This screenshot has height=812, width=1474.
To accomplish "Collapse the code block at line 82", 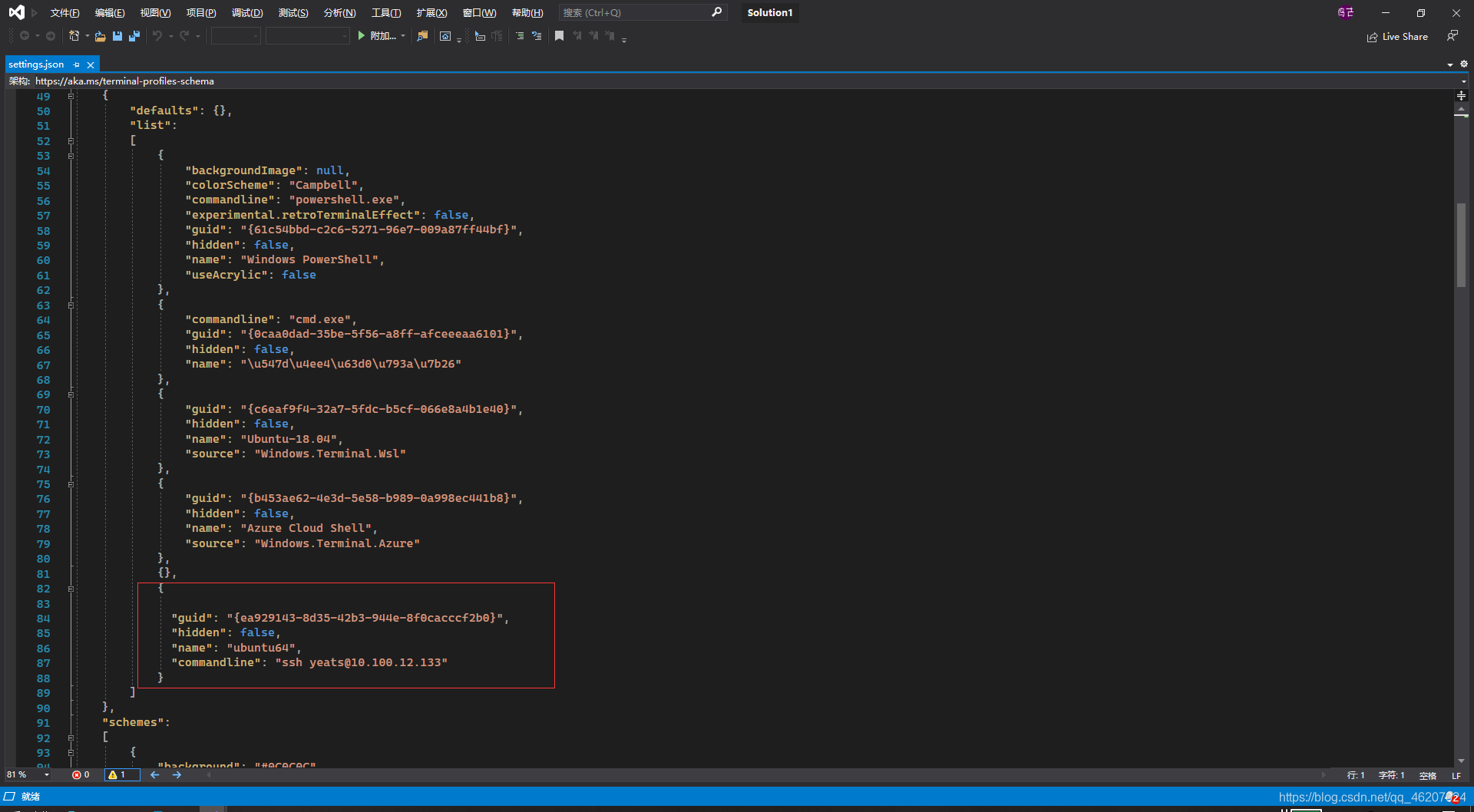I will [x=71, y=589].
